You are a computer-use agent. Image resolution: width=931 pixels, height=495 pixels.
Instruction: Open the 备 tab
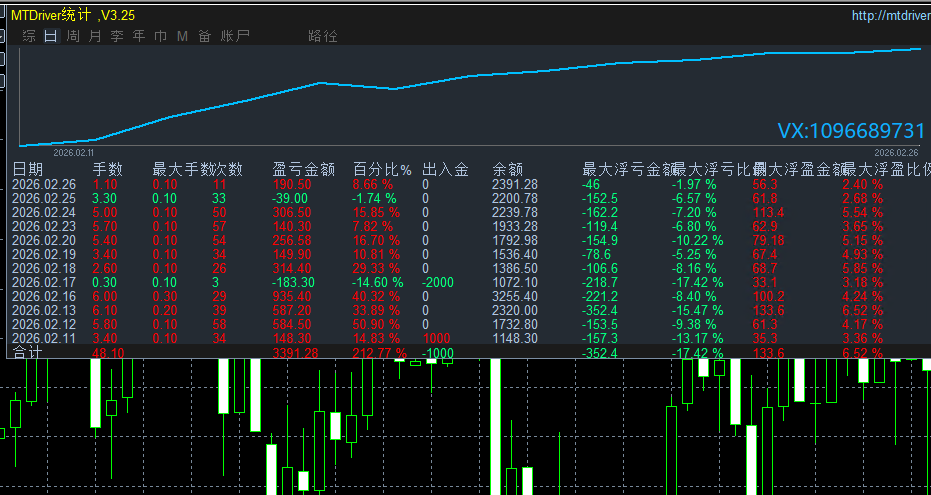(204, 36)
